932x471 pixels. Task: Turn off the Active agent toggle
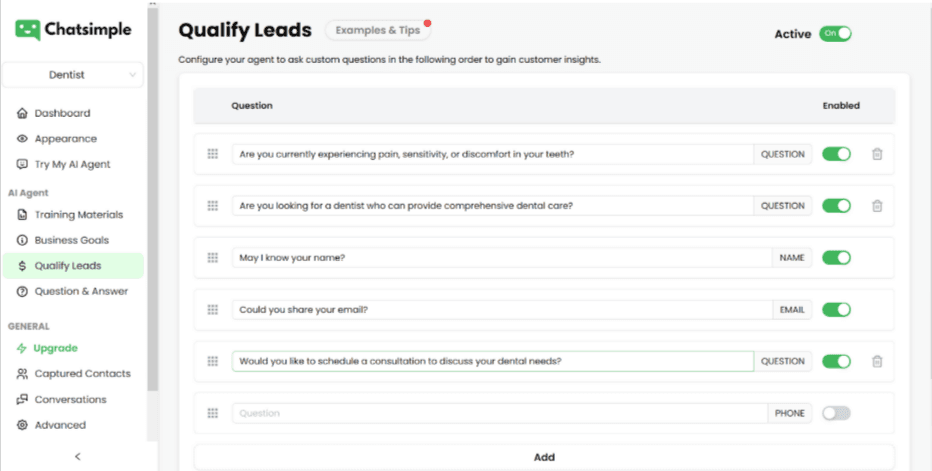pos(835,34)
